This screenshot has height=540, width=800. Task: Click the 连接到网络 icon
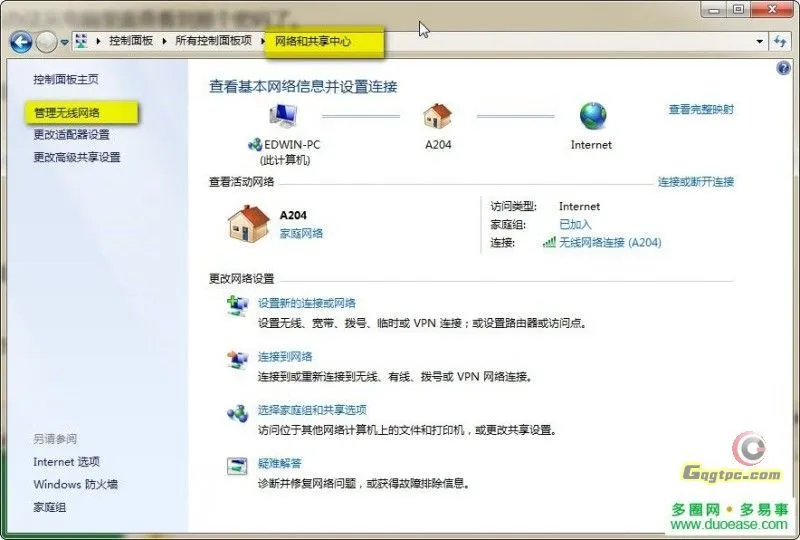pyautogui.click(x=237, y=360)
